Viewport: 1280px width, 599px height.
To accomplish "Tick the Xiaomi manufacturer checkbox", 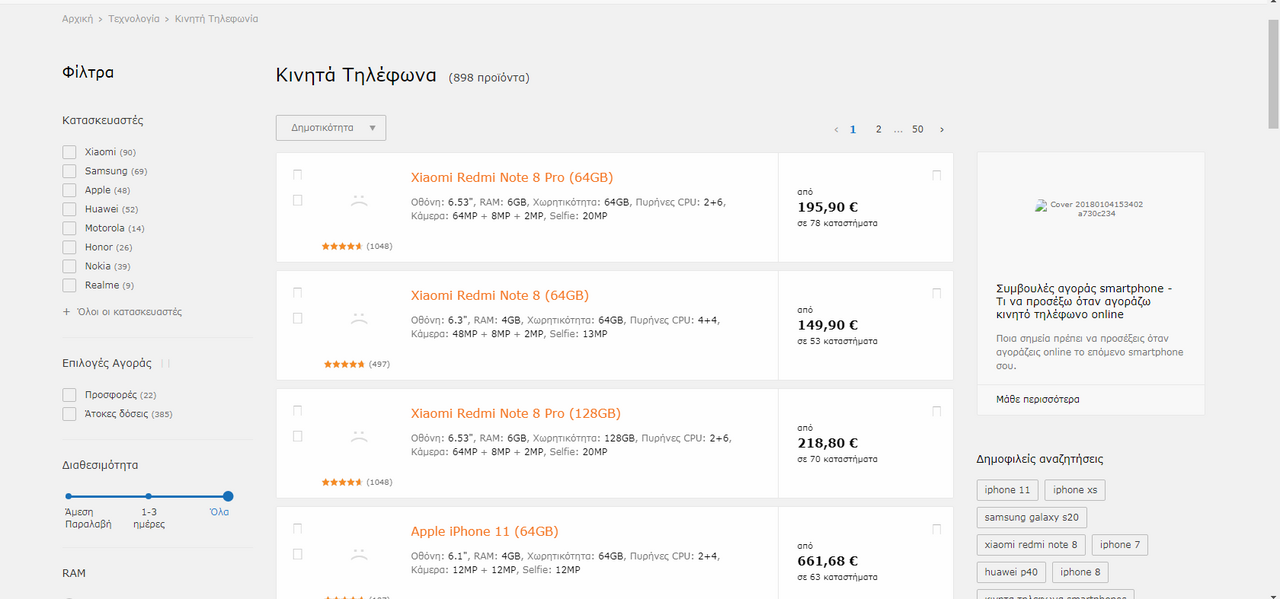I will coord(69,152).
